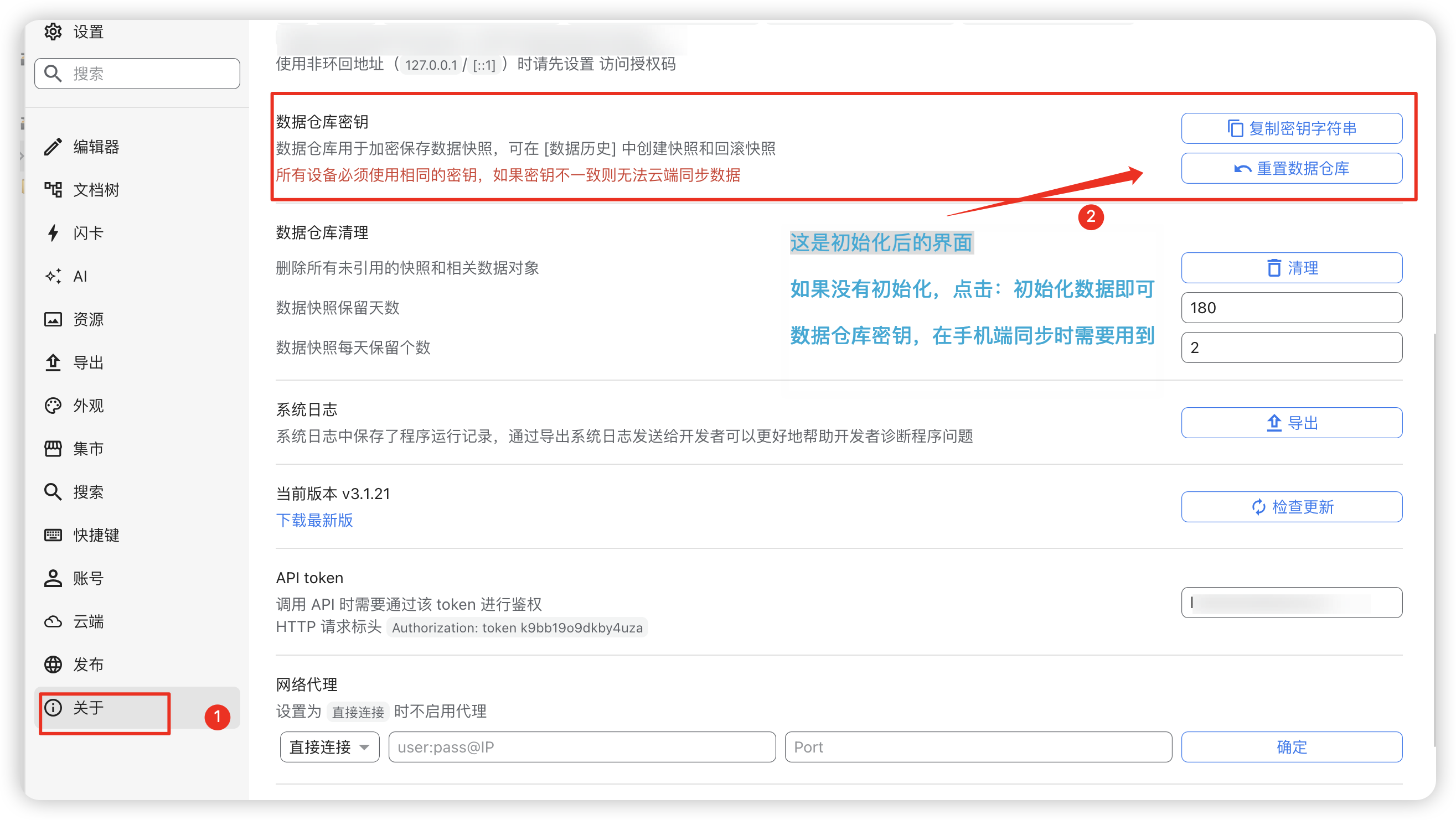Click the 127.0.0.1 loopback address text
This screenshot has width=1456, height=820.
pyautogui.click(x=431, y=64)
